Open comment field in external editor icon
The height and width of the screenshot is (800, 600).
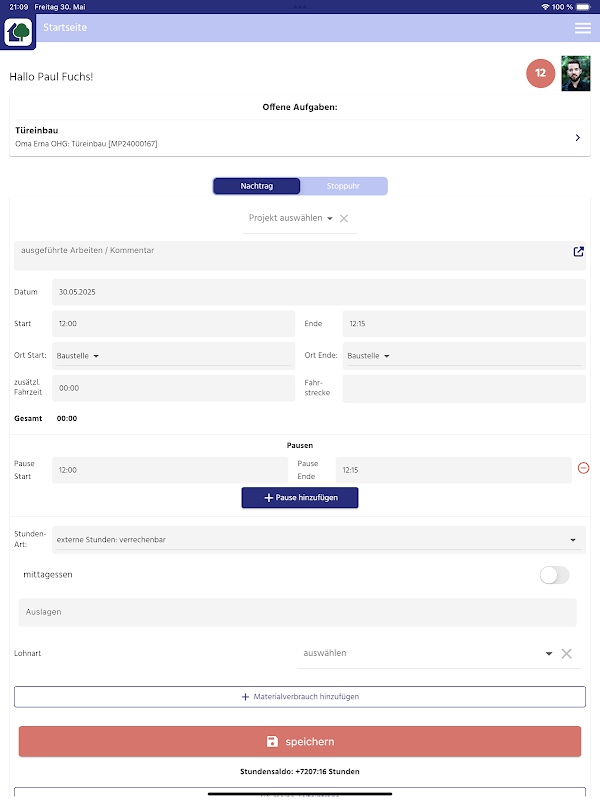tap(578, 252)
